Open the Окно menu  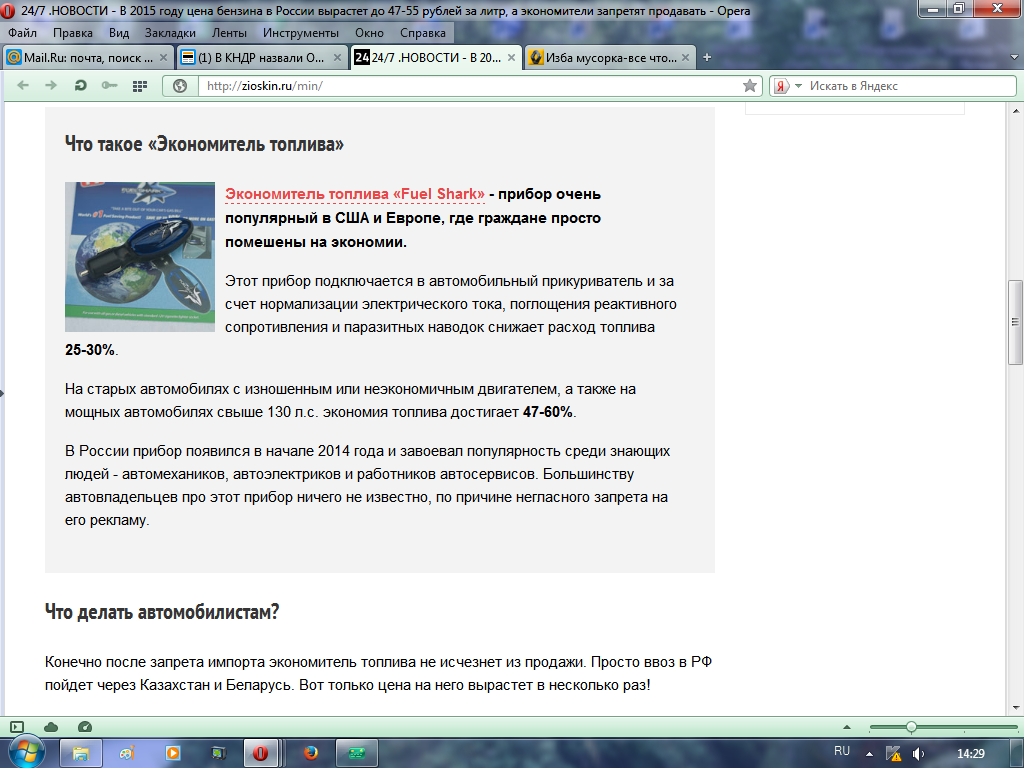click(x=370, y=33)
